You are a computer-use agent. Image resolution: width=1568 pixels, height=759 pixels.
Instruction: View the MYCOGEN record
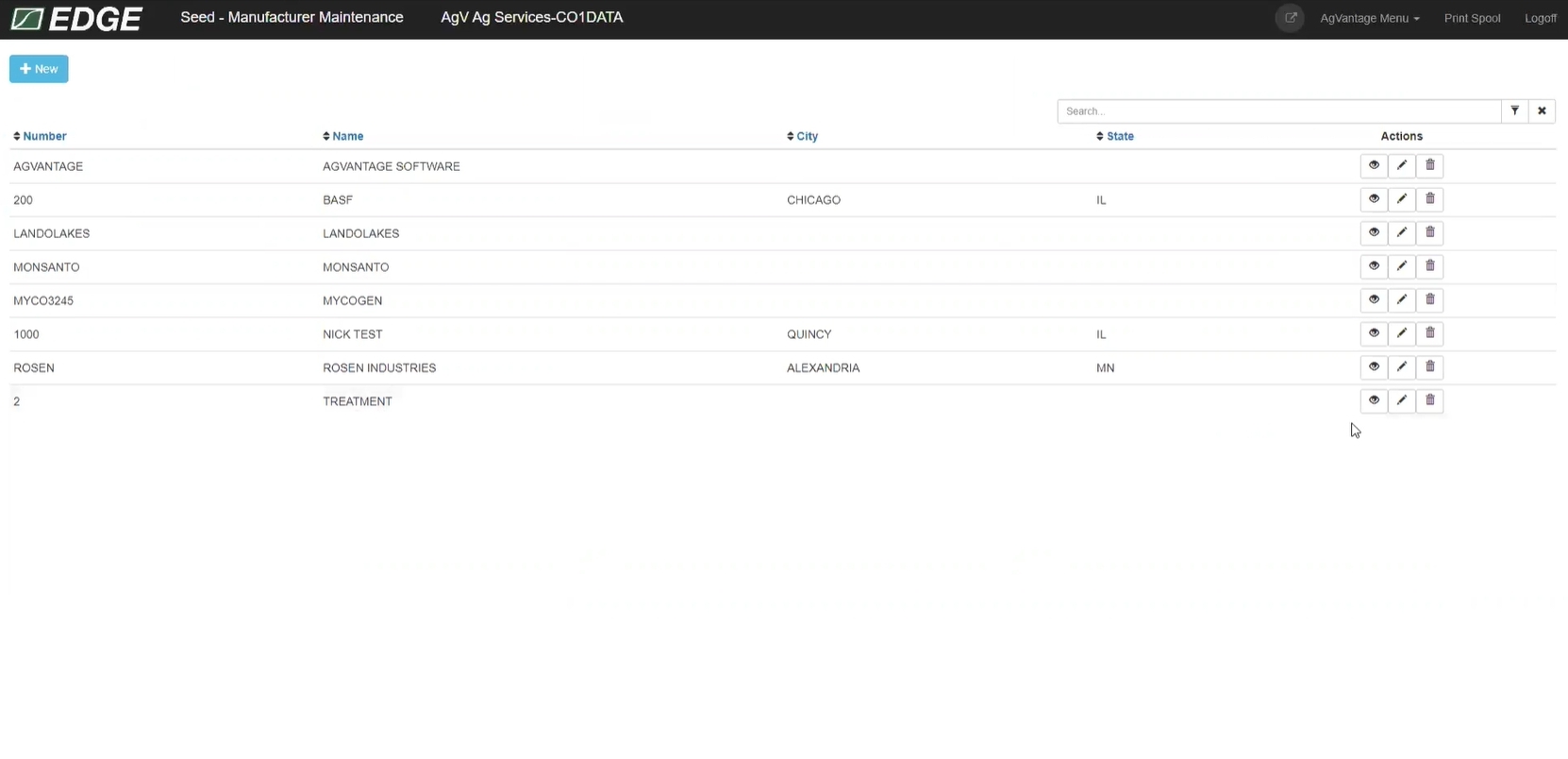click(x=1374, y=300)
